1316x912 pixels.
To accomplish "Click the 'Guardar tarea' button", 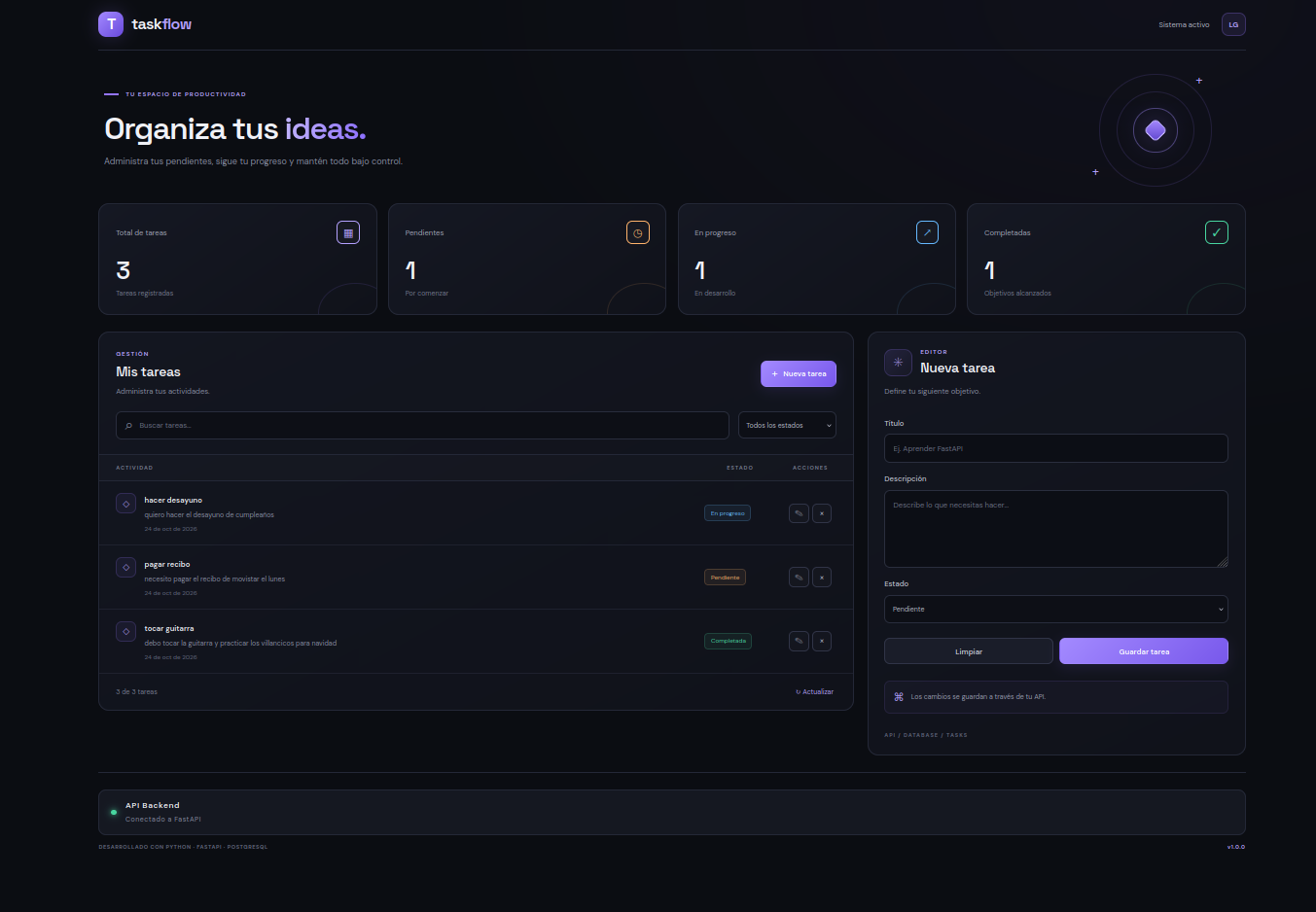I will click(x=1144, y=651).
